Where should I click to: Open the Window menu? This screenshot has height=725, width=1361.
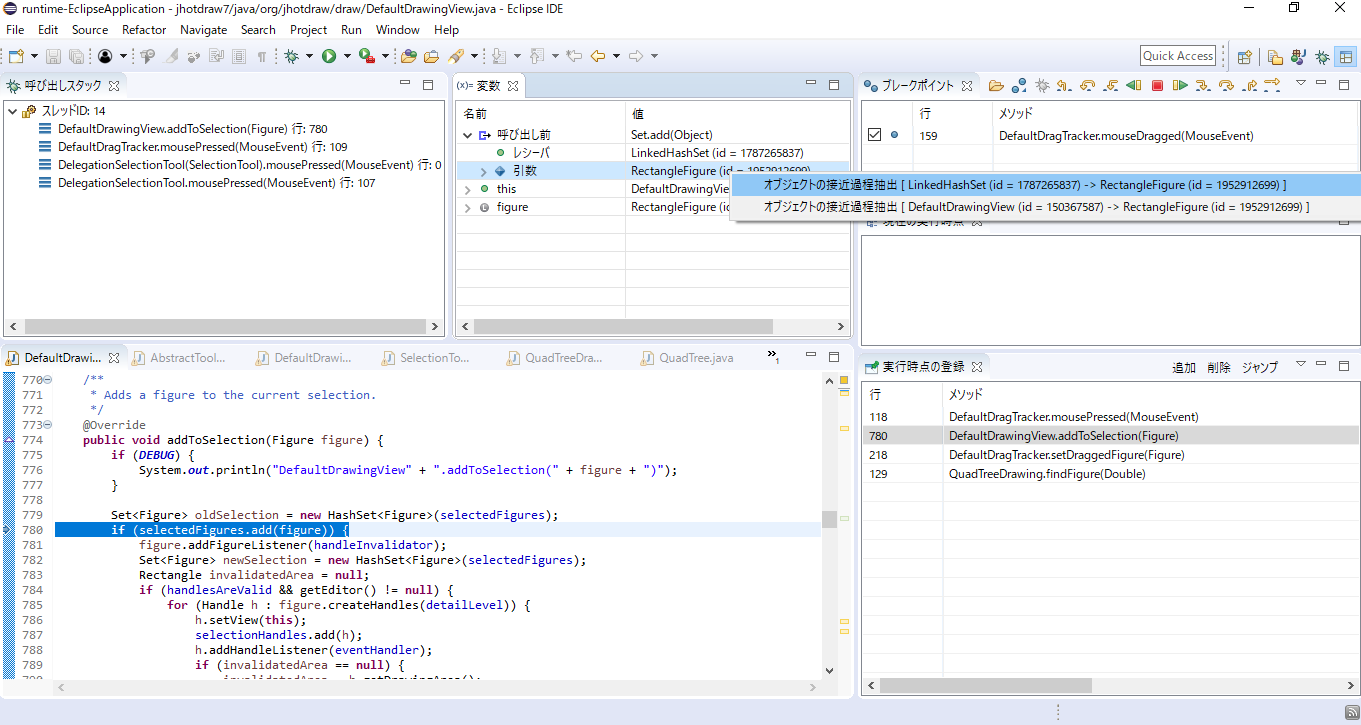coord(398,30)
